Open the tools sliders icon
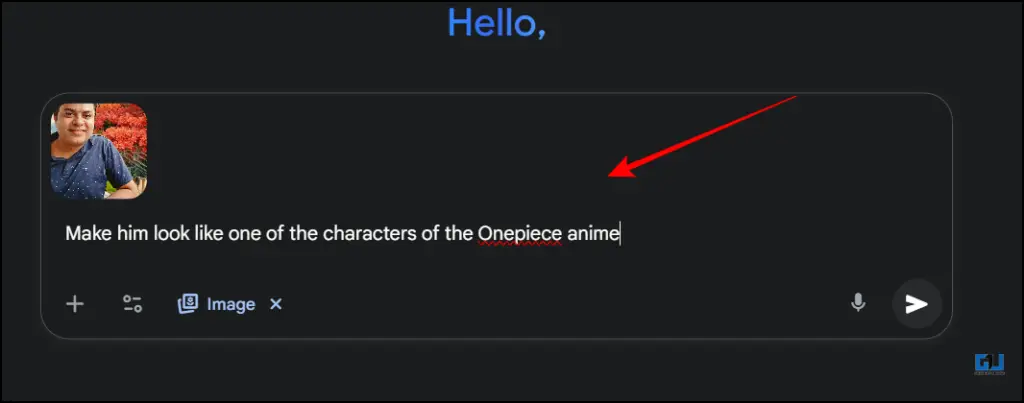This screenshot has width=1024, height=403. (x=133, y=304)
